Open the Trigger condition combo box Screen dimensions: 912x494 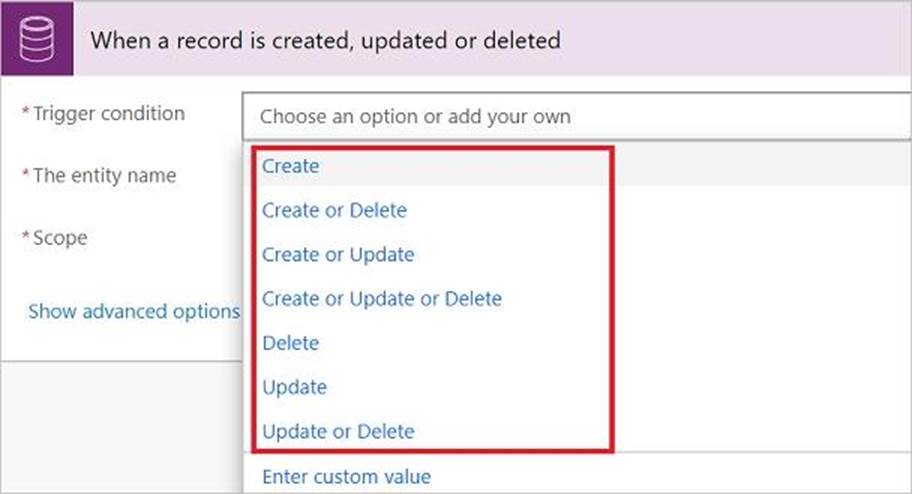574,116
